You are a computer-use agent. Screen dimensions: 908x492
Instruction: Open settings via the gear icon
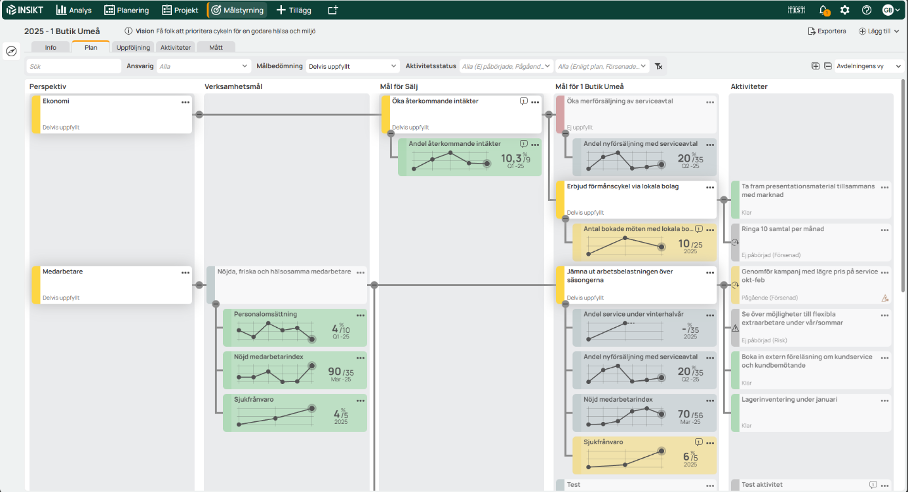(845, 10)
